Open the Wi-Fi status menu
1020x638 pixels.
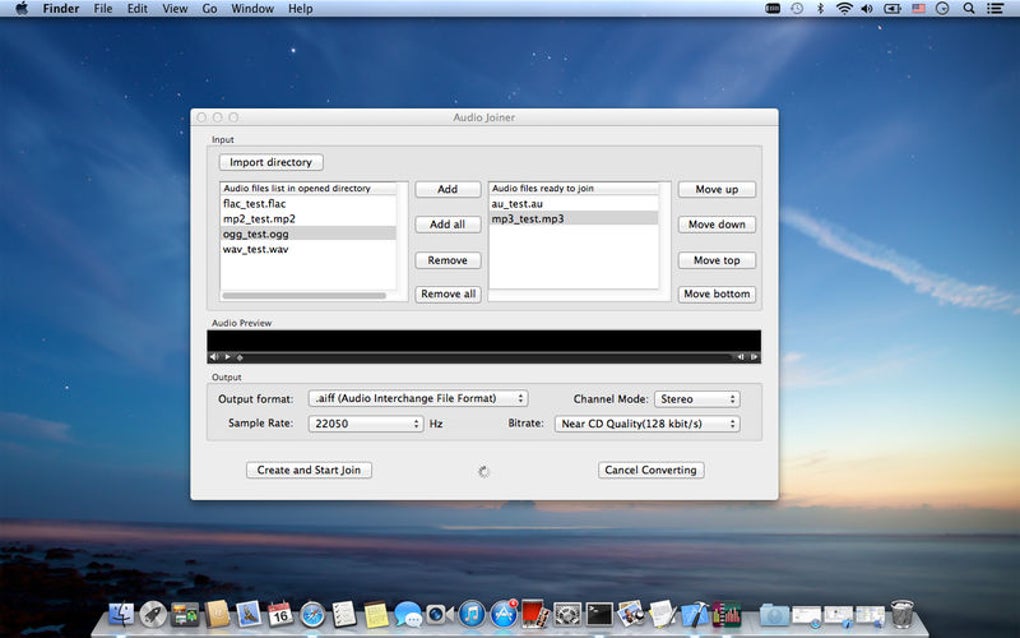click(x=844, y=8)
